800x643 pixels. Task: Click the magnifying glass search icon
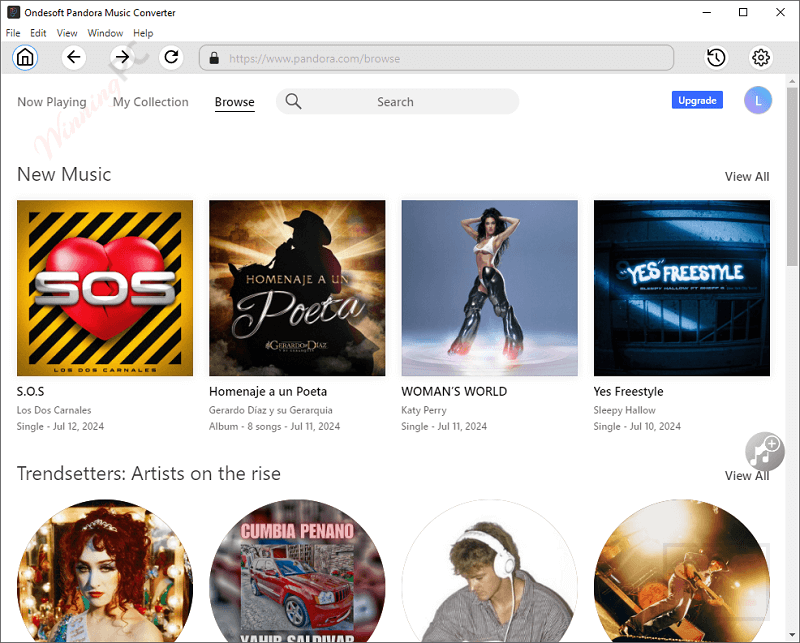[293, 102]
